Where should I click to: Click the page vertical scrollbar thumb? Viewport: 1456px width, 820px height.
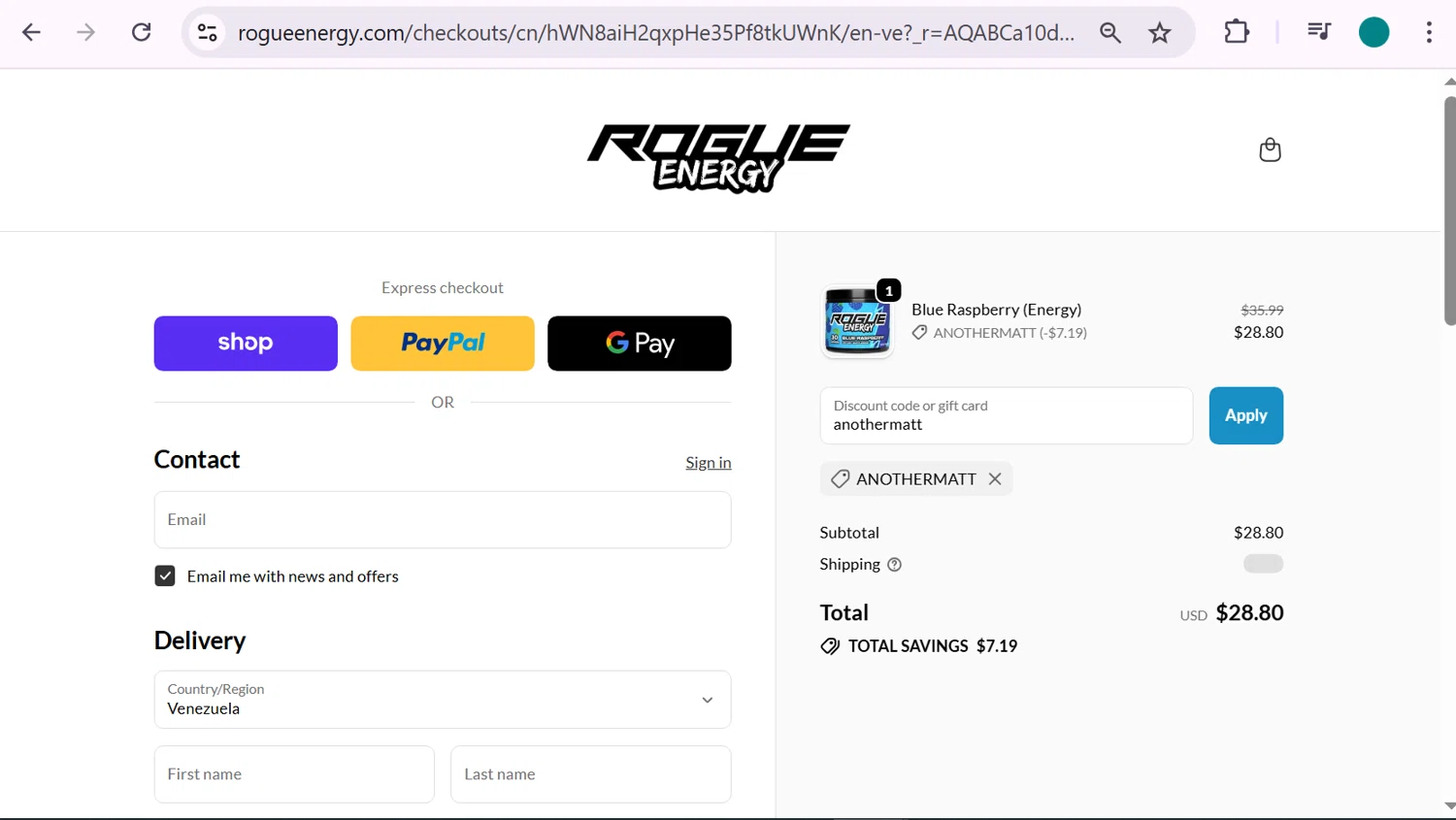tap(1449, 211)
